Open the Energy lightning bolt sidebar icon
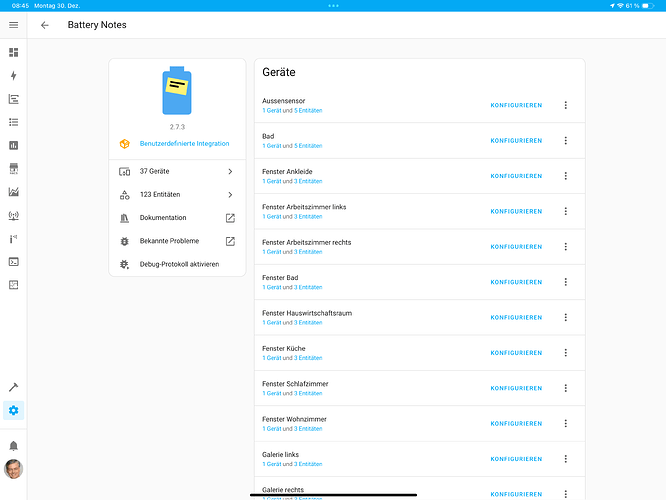Screen dimensions: 666x500 (x=14, y=76)
